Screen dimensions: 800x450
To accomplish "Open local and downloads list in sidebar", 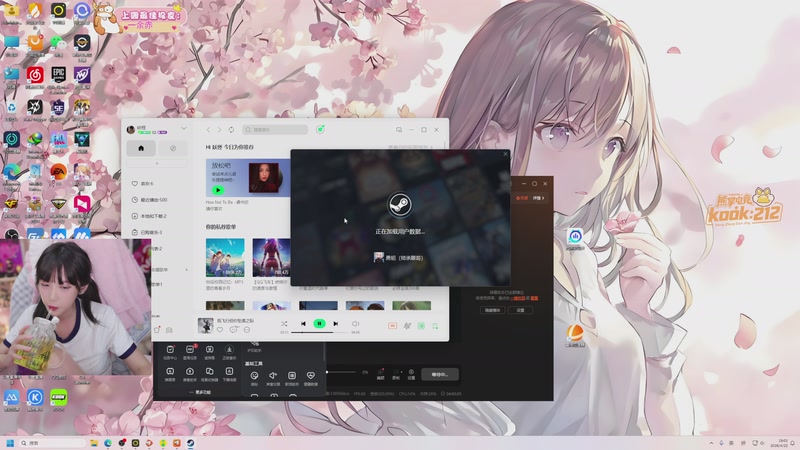I will tap(149, 216).
